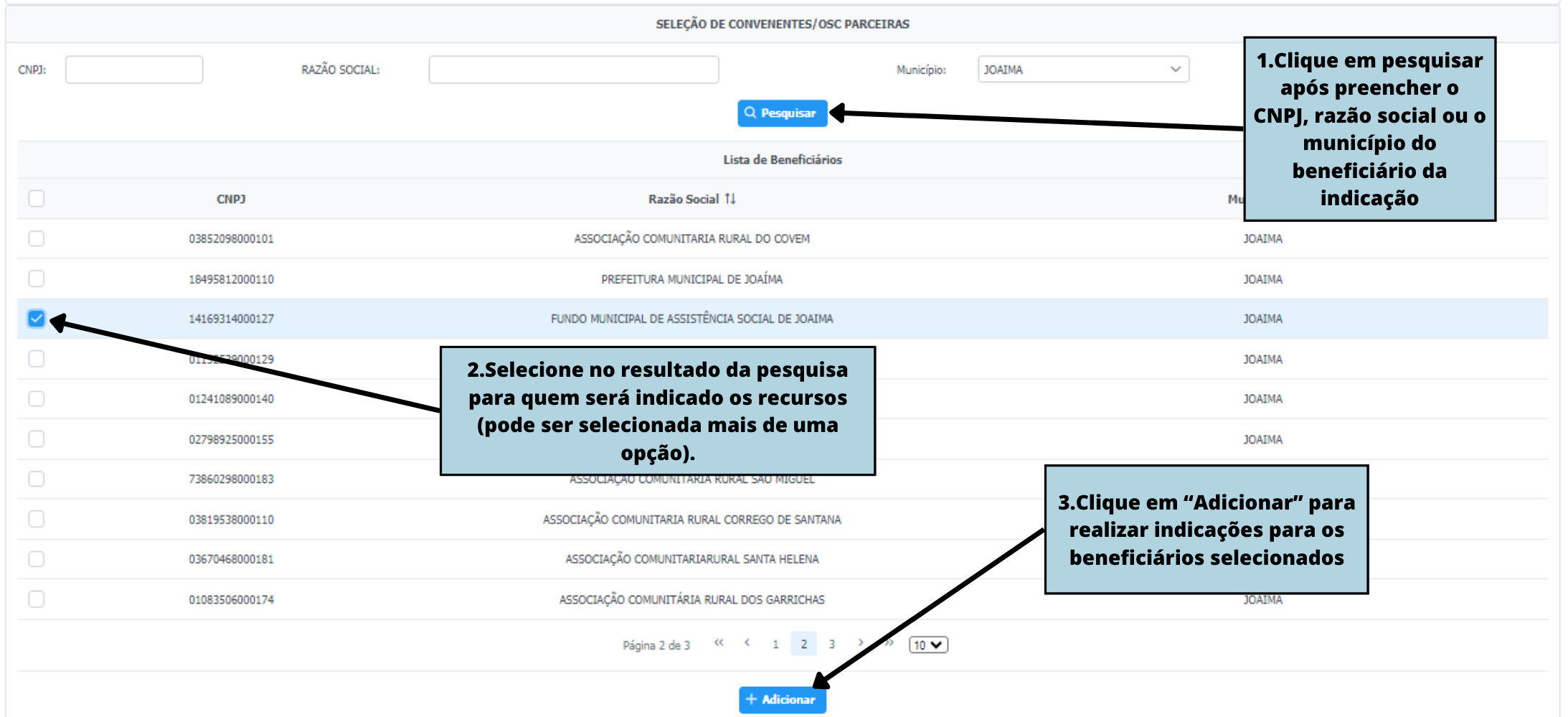Screen dimensions: 1568x717
Task: Click the CNPJ input field
Action: (x=134, y=70)
